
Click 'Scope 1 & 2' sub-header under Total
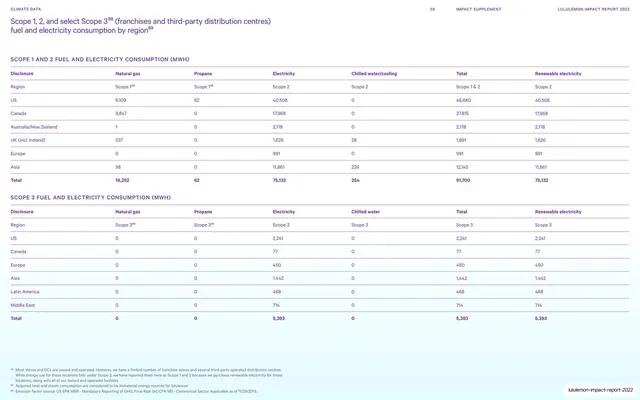coord(468,87)
